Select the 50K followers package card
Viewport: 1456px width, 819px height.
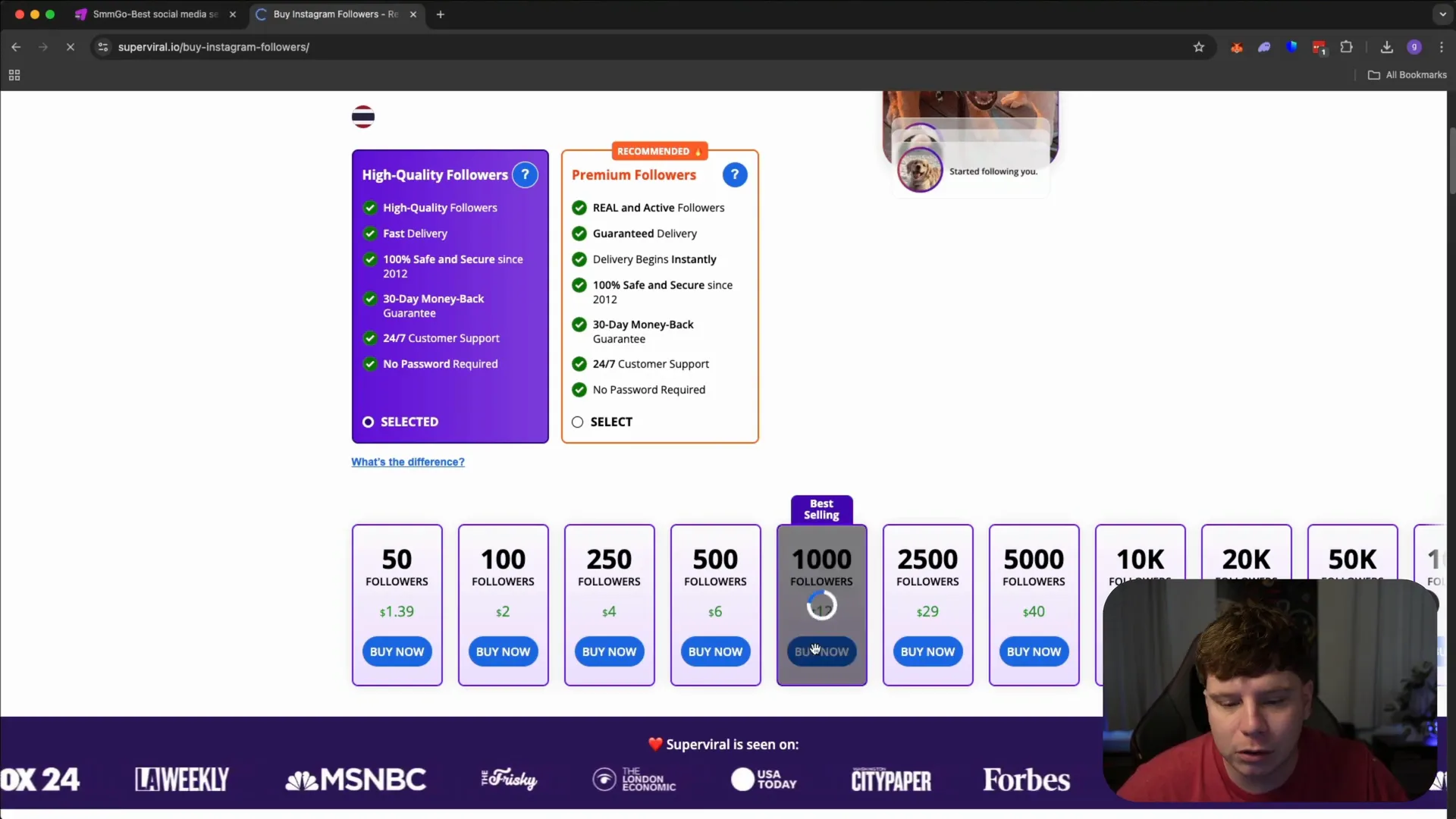1352,554
